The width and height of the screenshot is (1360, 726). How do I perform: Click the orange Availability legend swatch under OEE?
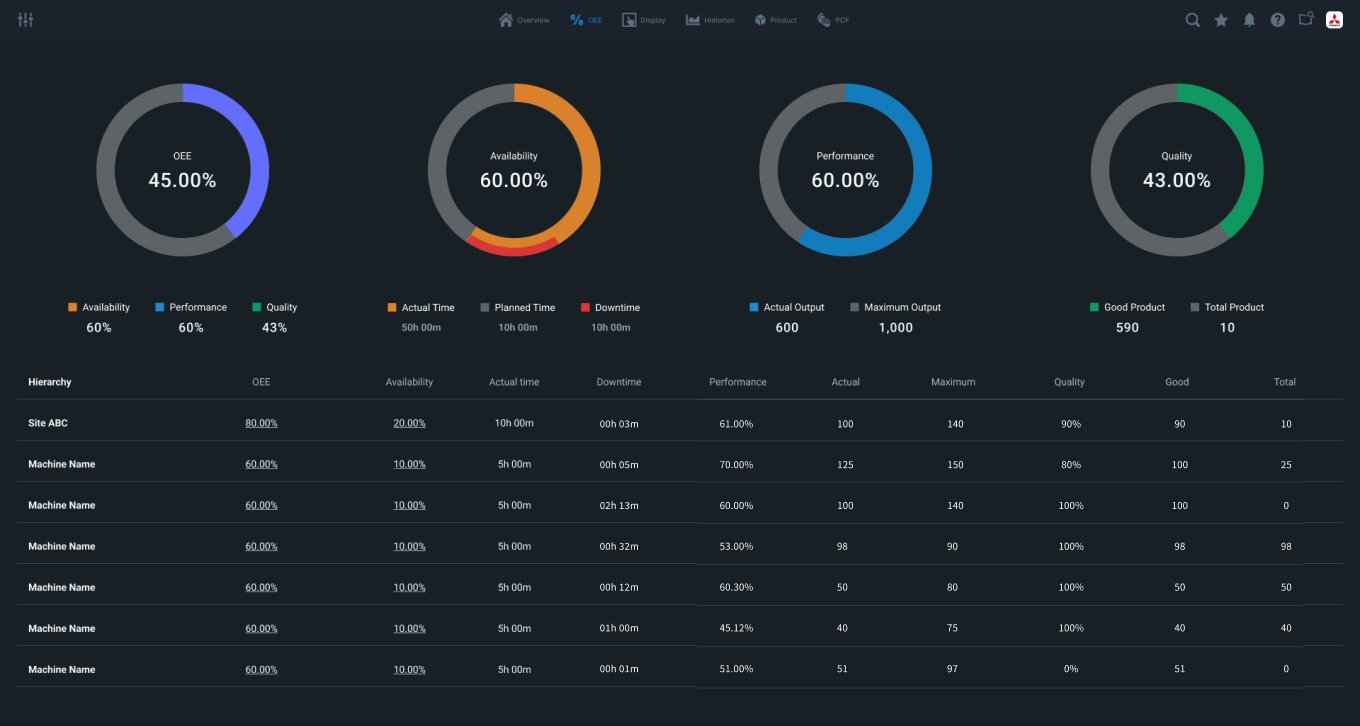tap(72, 307)
